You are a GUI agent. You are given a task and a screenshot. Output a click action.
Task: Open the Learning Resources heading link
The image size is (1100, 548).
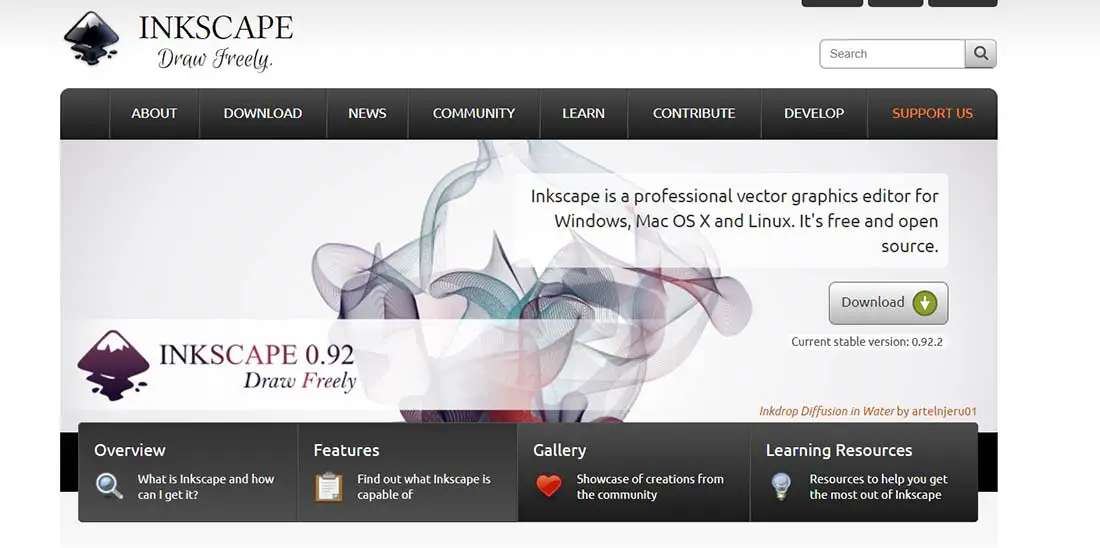(x=839, y=450)
